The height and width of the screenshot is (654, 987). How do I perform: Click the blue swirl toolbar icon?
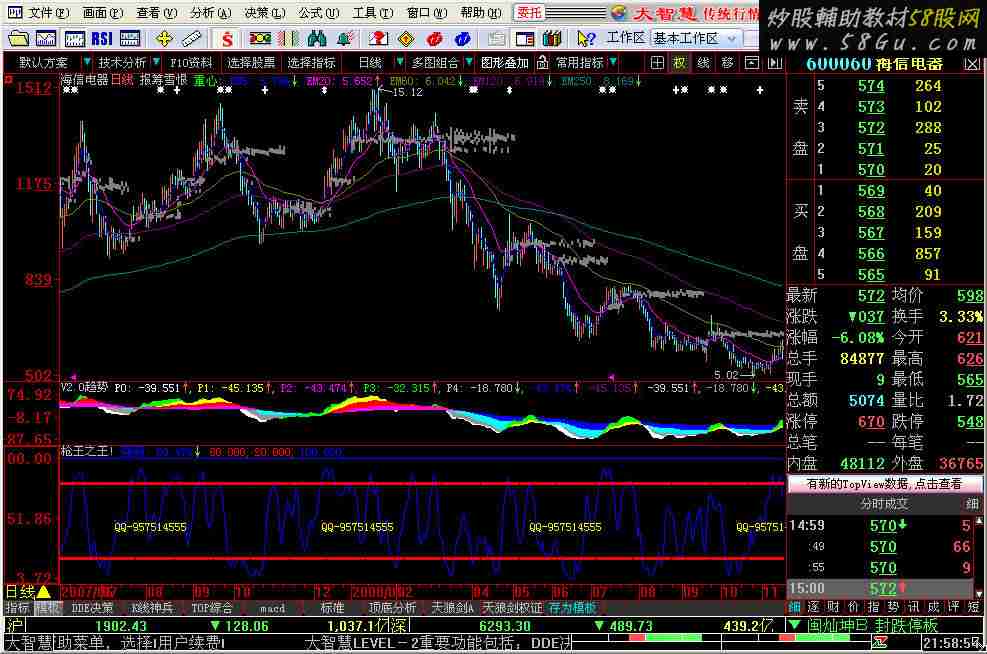point(463,39)
